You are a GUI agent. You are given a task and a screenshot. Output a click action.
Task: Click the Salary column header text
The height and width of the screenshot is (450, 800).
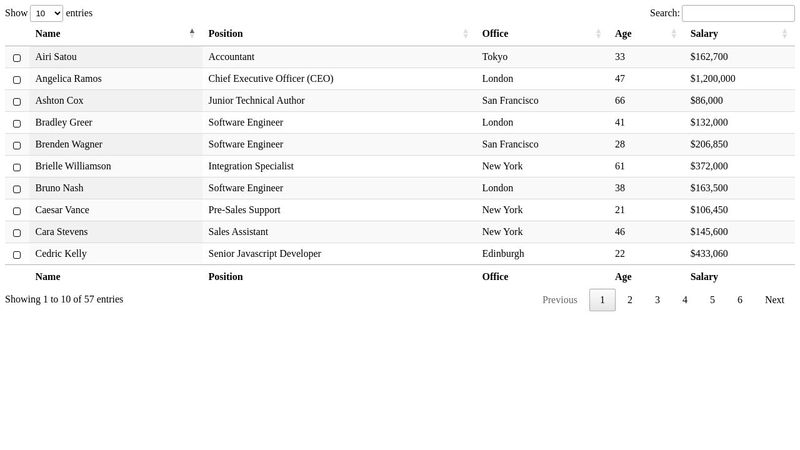click(704, 34)
